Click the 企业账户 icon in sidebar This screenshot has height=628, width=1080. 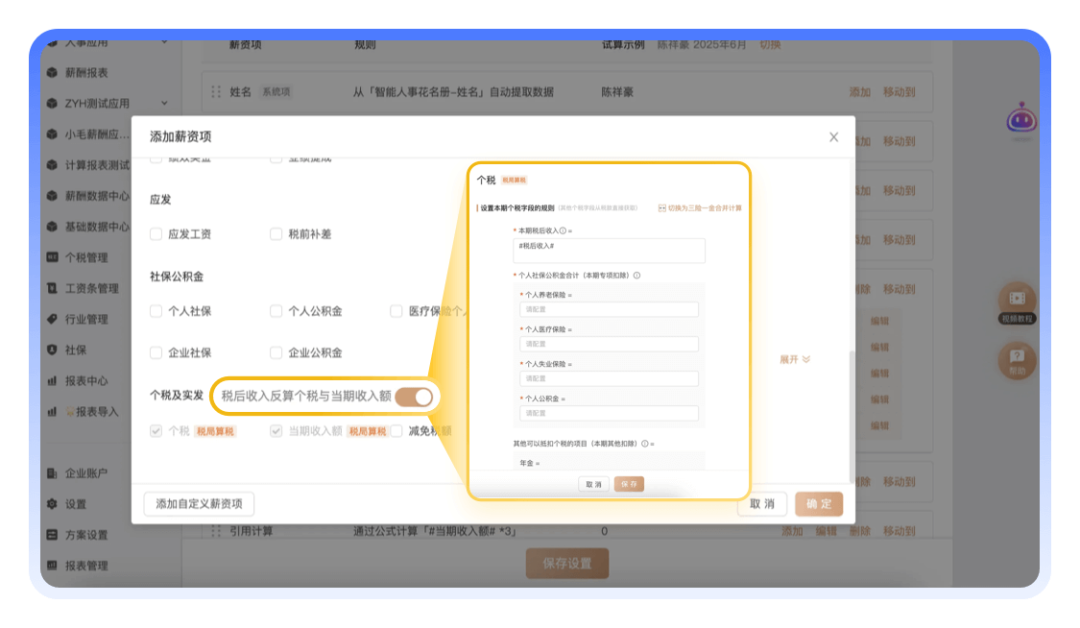coord(52,473)
